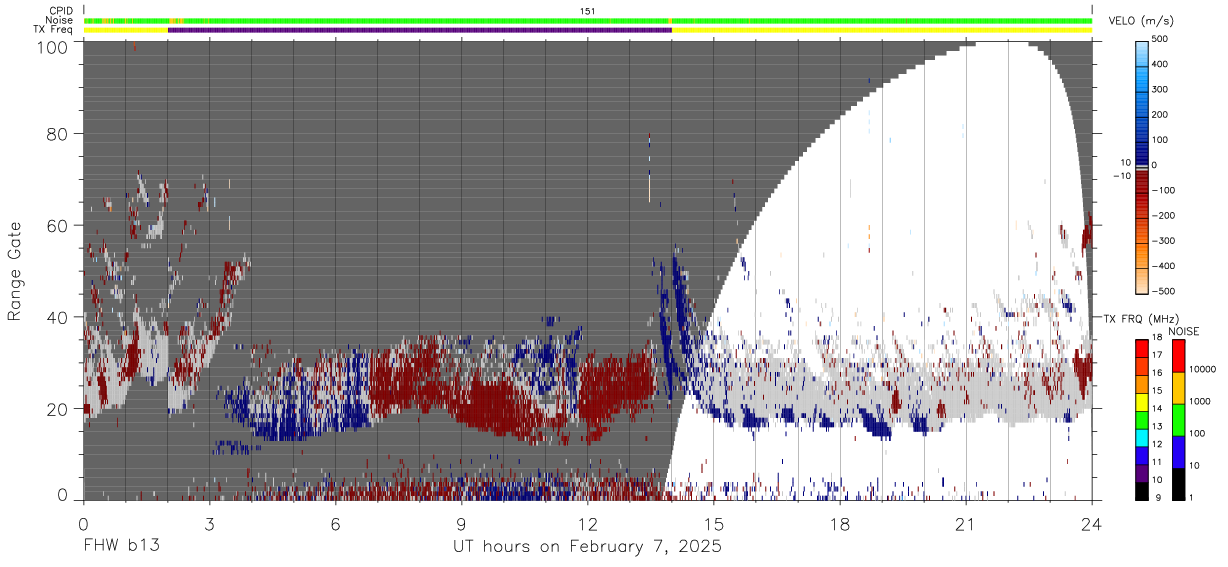Click the FHW b13 radar beam label
The image size is (1228, 567).
121,547
